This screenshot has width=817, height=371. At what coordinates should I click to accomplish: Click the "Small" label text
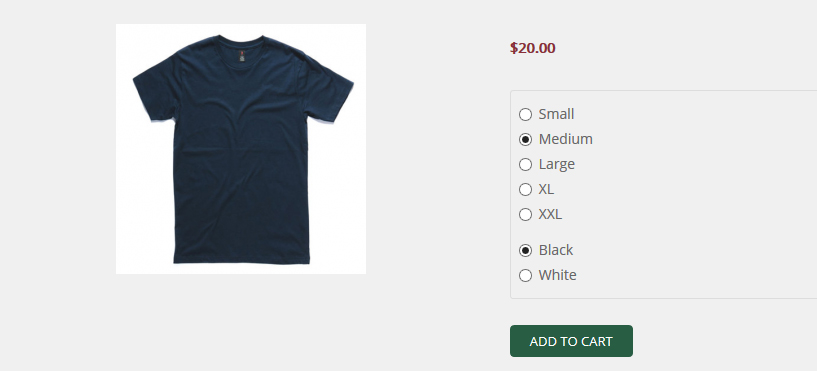tap(556, 114)
